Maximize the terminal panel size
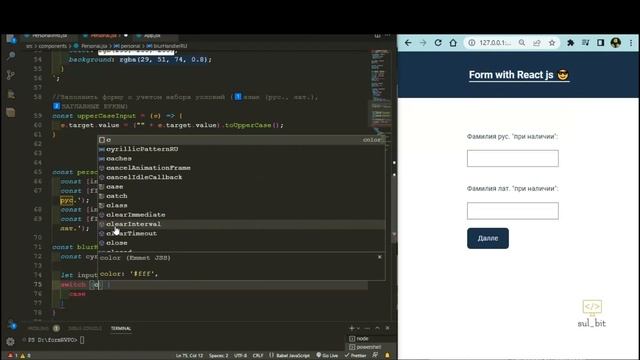Image resolution: width=640 pixels, height=360 pixels. (x=377, y=328)
